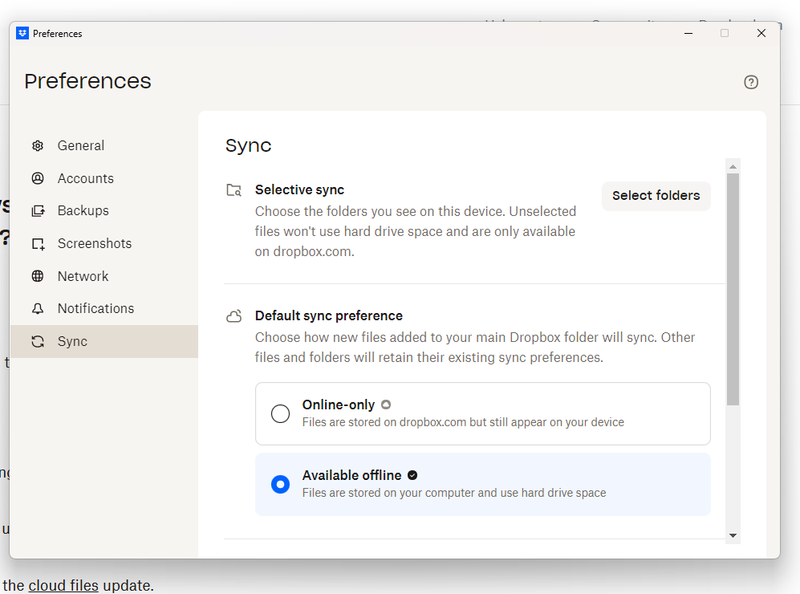
Task: Switch to the Network tab
Action: coord(83,277)
